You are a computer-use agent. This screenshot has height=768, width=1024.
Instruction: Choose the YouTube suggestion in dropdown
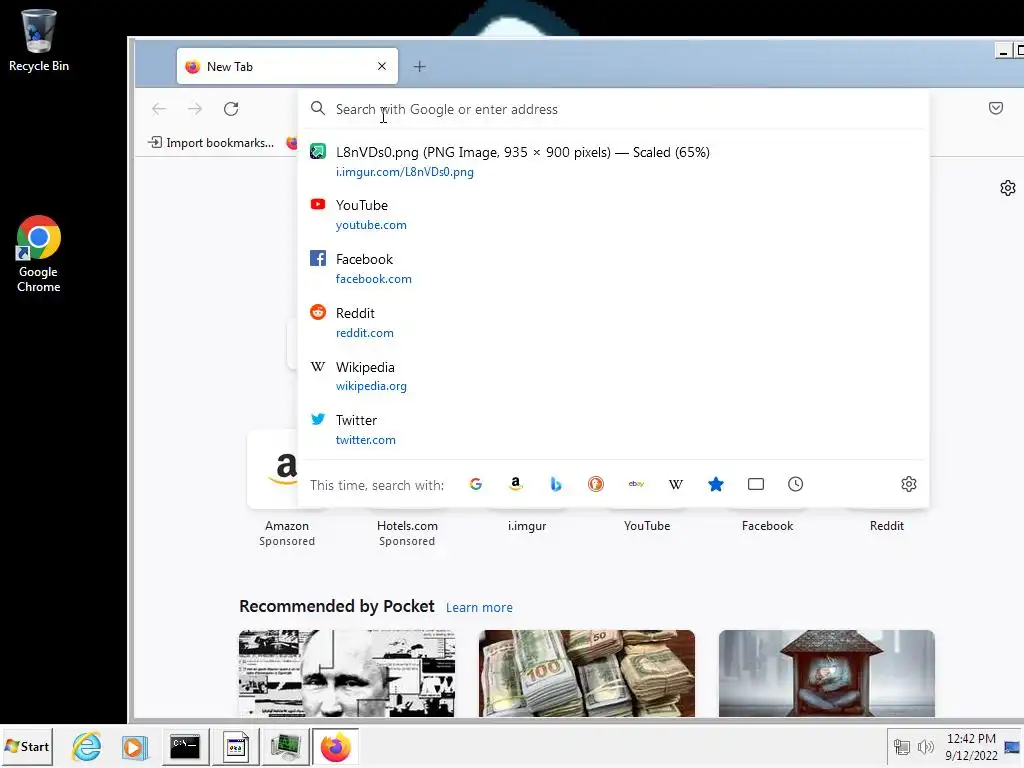614,214
